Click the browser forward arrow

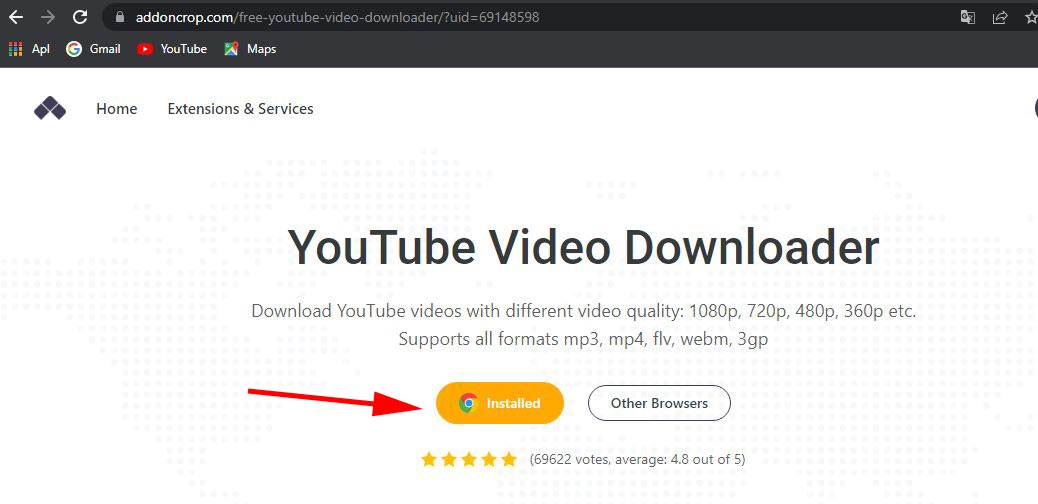48,17
